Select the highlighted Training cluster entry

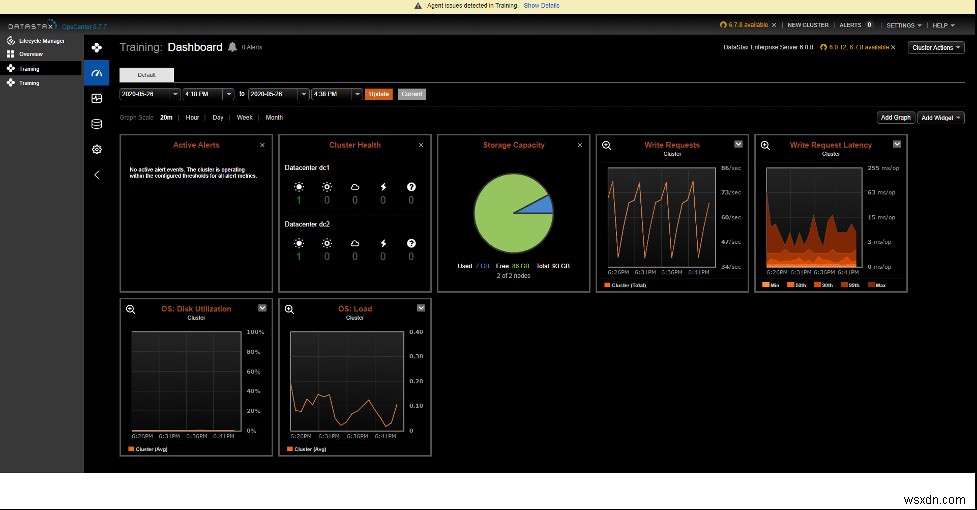[41, 68]
